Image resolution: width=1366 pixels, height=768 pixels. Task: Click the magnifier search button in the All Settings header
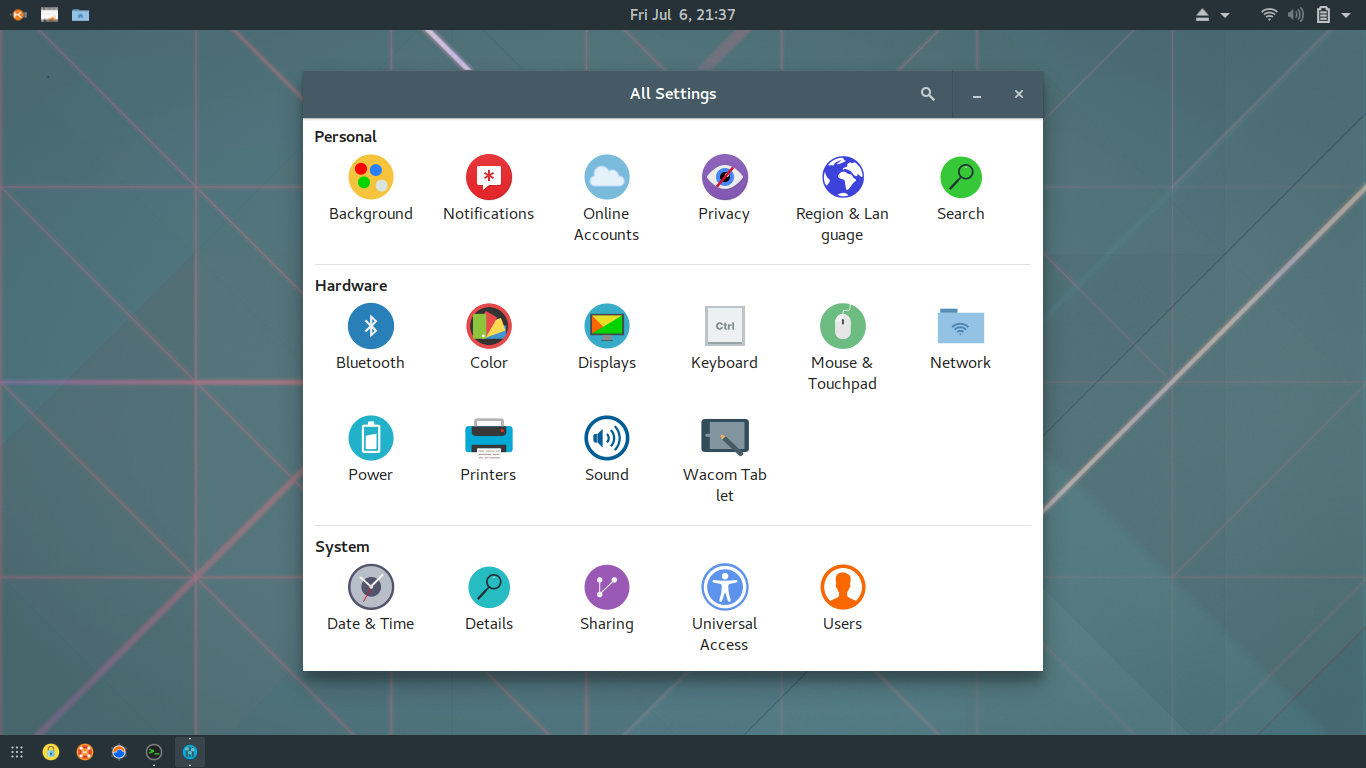928,94
